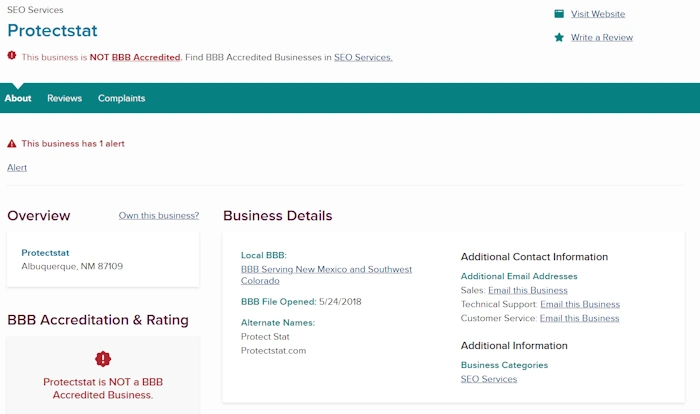The height and width of the screenshot is (414, 700).
Task: Click the 'This business has 1 alert' text
Action: coord(73,144)
